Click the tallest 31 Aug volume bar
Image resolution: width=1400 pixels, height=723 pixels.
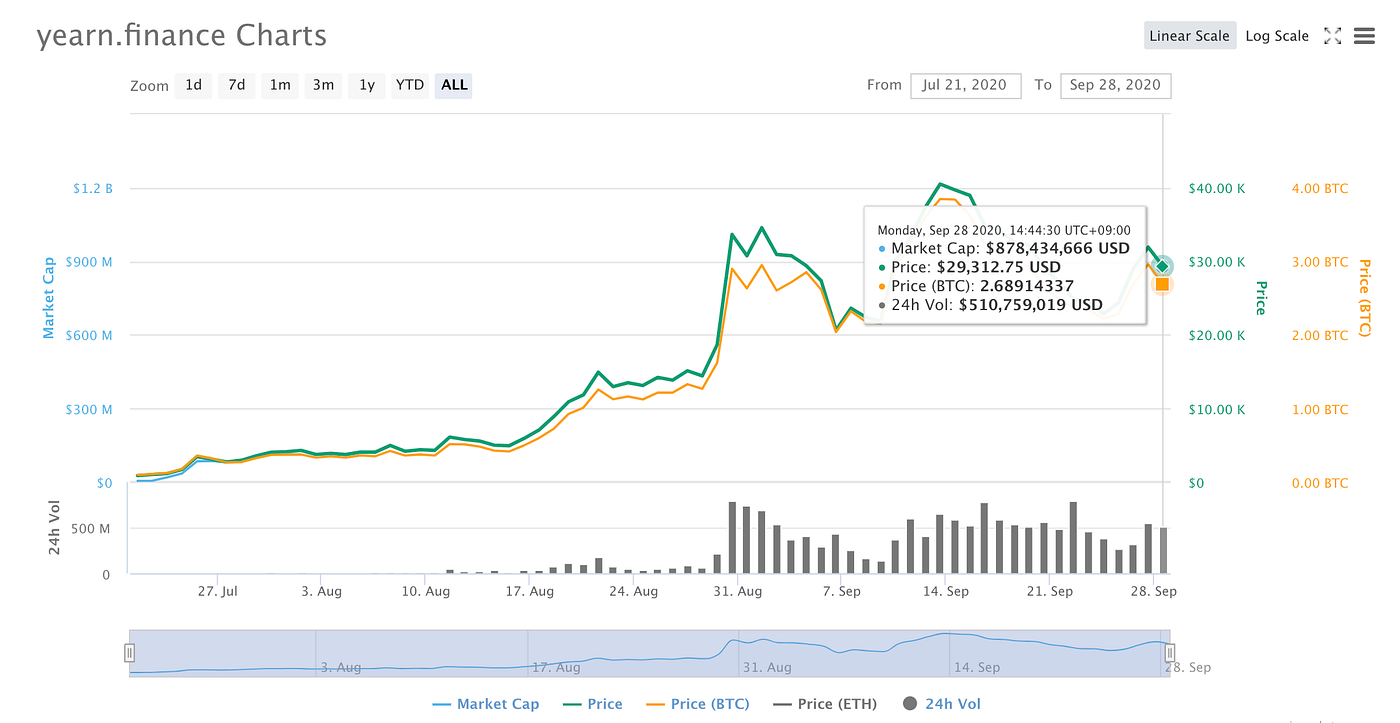732,538
